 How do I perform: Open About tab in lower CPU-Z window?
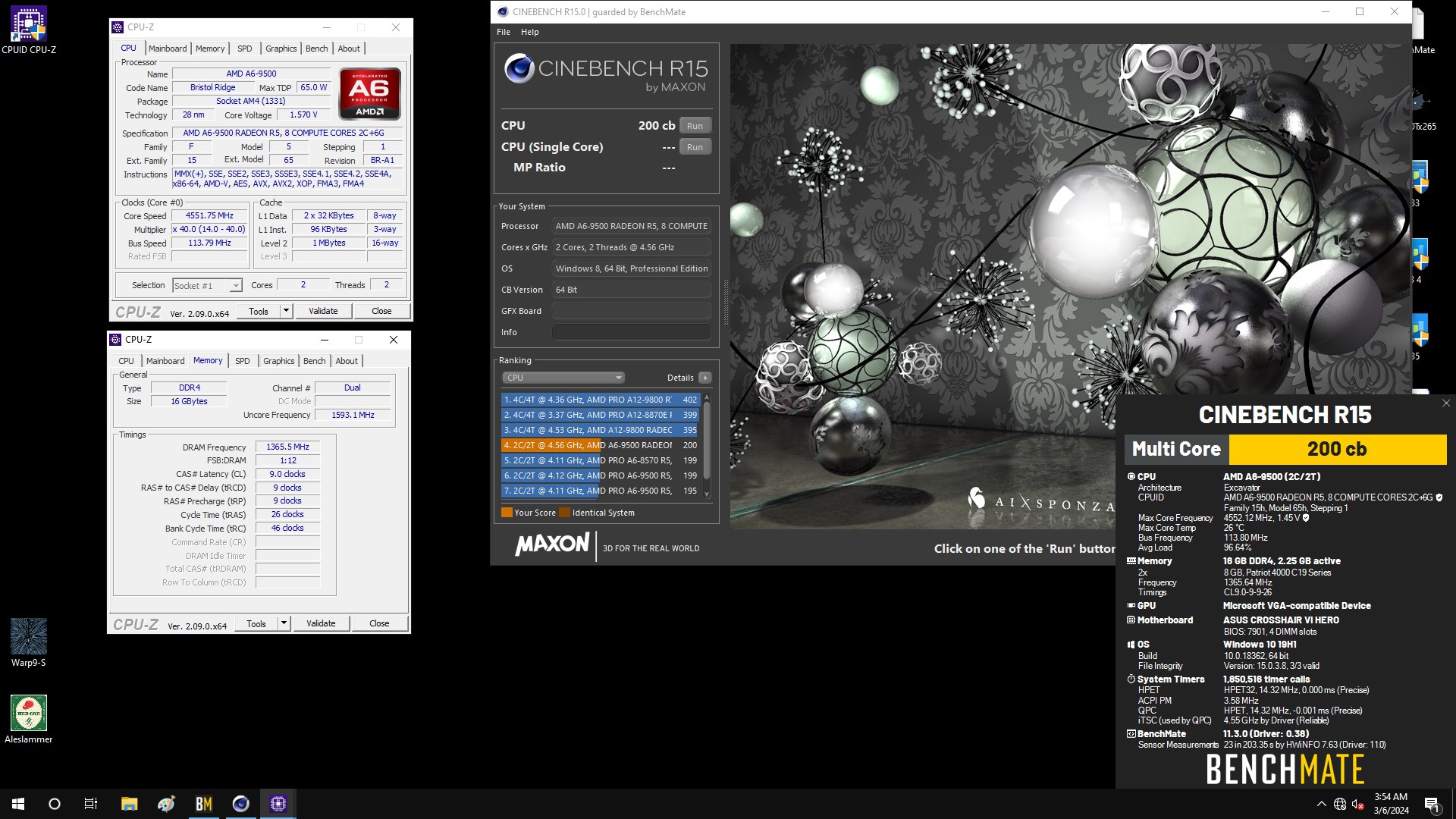pyautogui.click(x=347, y=361)
